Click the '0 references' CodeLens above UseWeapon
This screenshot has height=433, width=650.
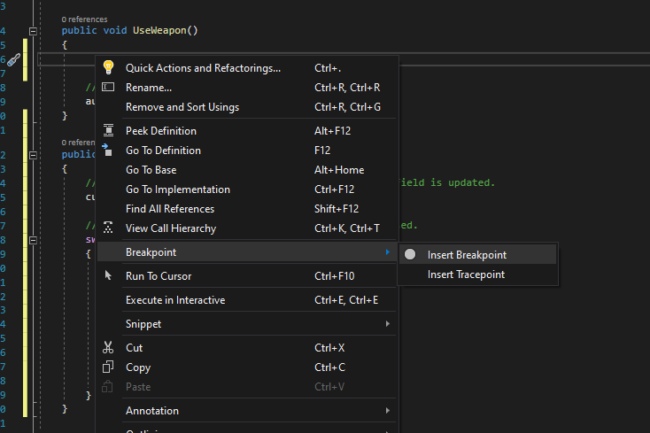(84, 19)
